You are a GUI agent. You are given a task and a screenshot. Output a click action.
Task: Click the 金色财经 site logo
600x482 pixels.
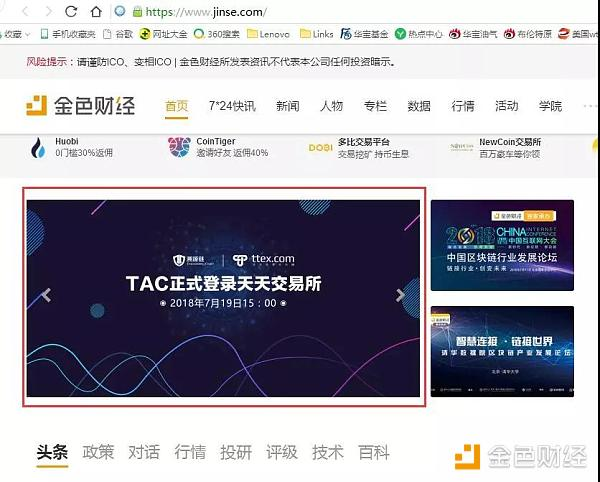point(80,106)
